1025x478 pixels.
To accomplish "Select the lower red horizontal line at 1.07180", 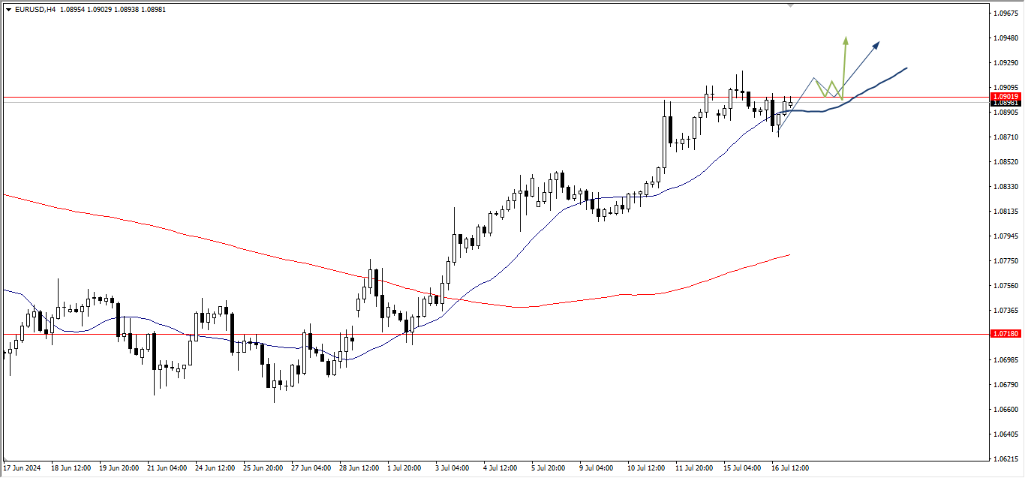I will click(x=600, y=334).
